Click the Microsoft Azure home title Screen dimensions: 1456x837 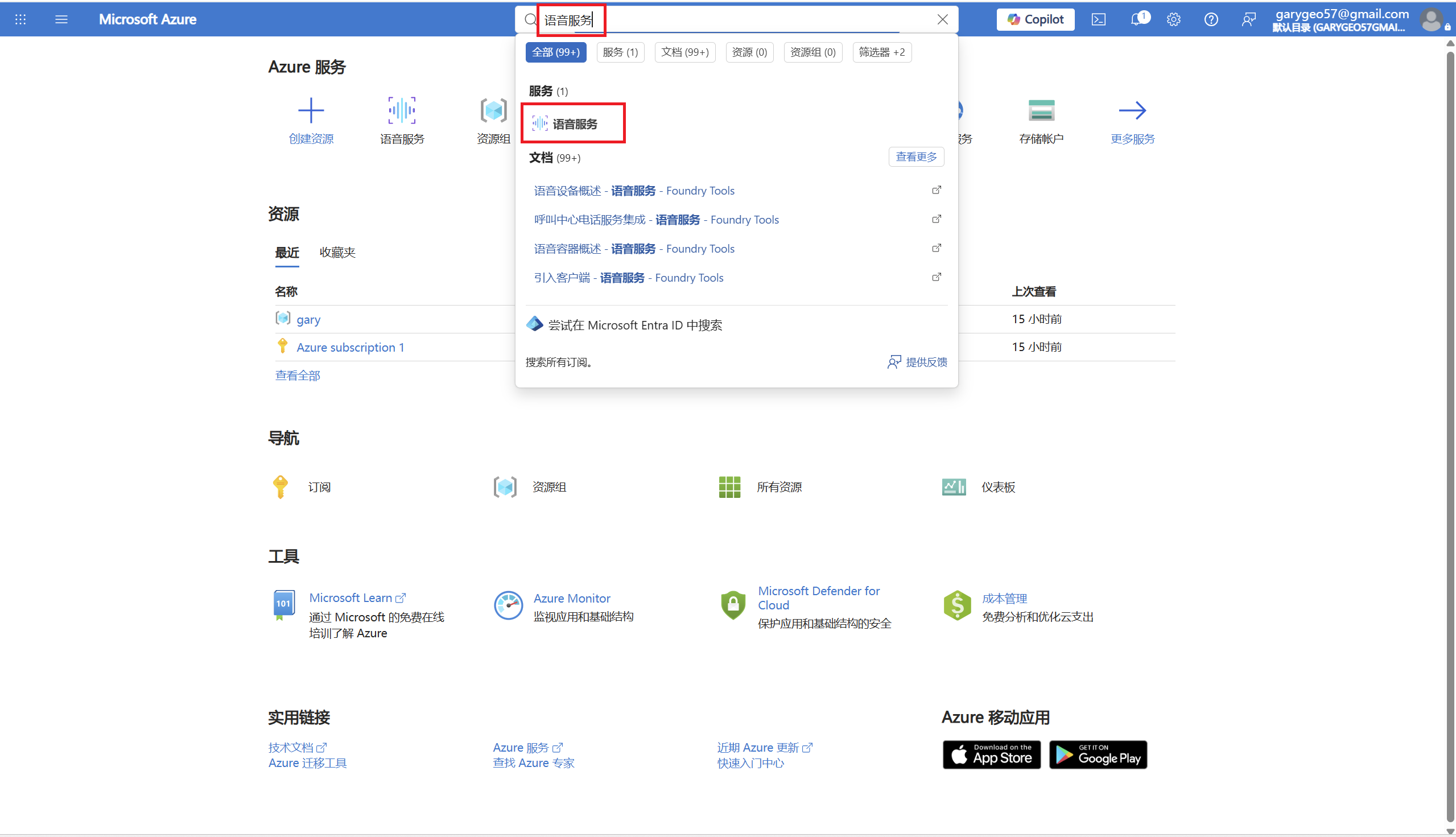[148, 19]
